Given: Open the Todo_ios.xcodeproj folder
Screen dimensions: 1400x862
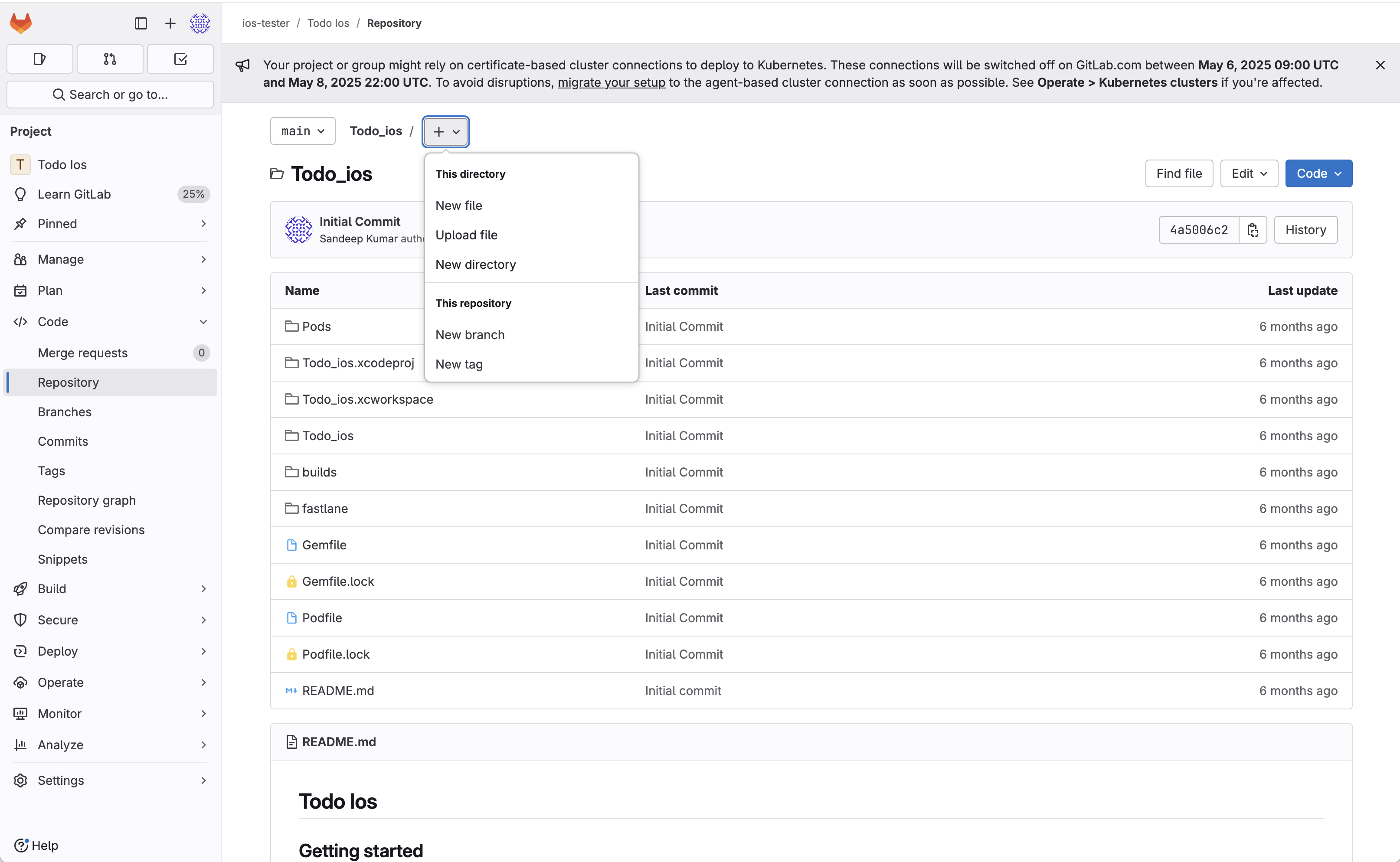Looking at the screenshot, I should [x=358, y=362].
